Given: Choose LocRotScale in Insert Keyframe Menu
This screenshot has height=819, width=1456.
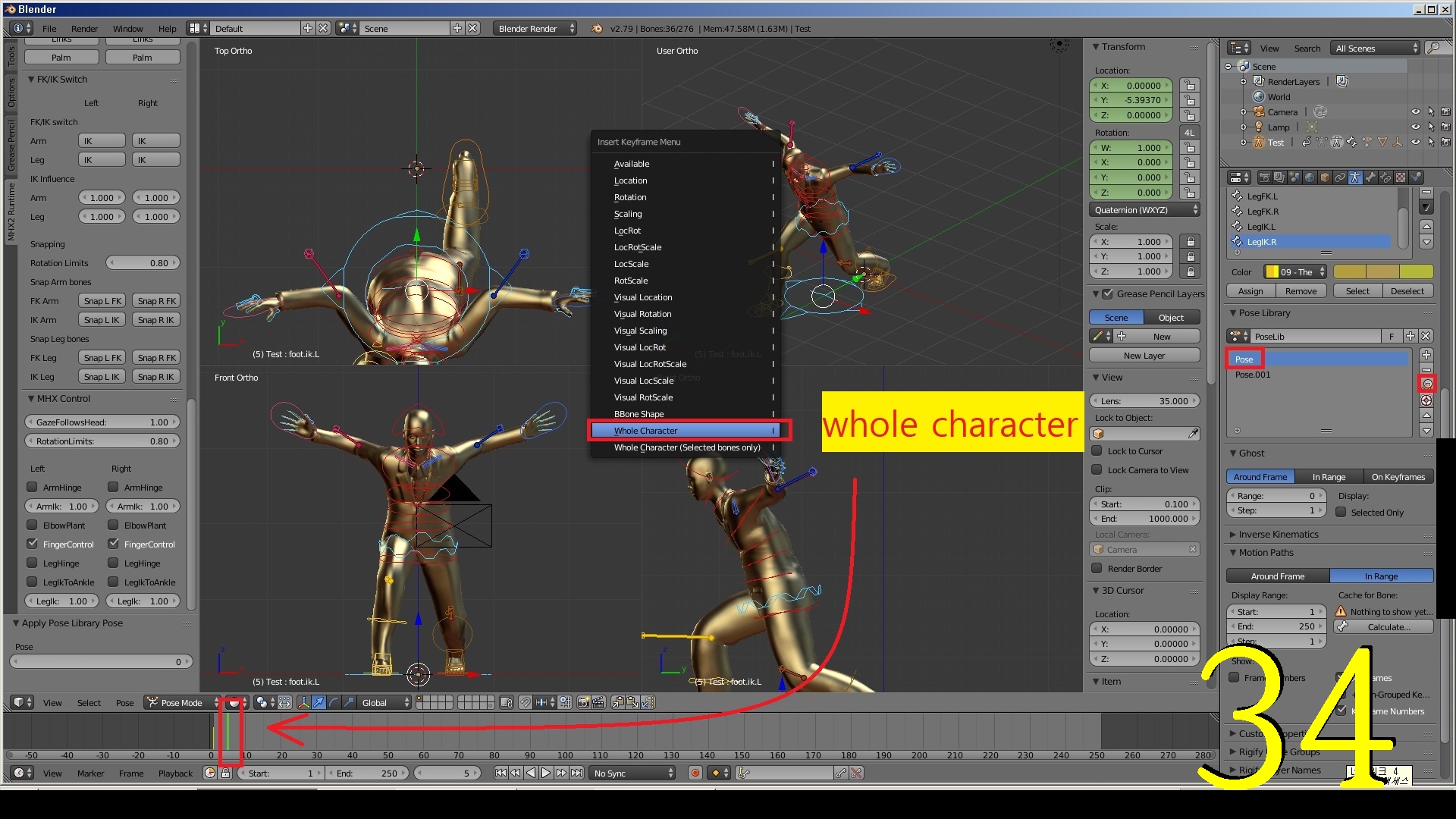Looking at the screenshot, I should [x=686, y=247].
